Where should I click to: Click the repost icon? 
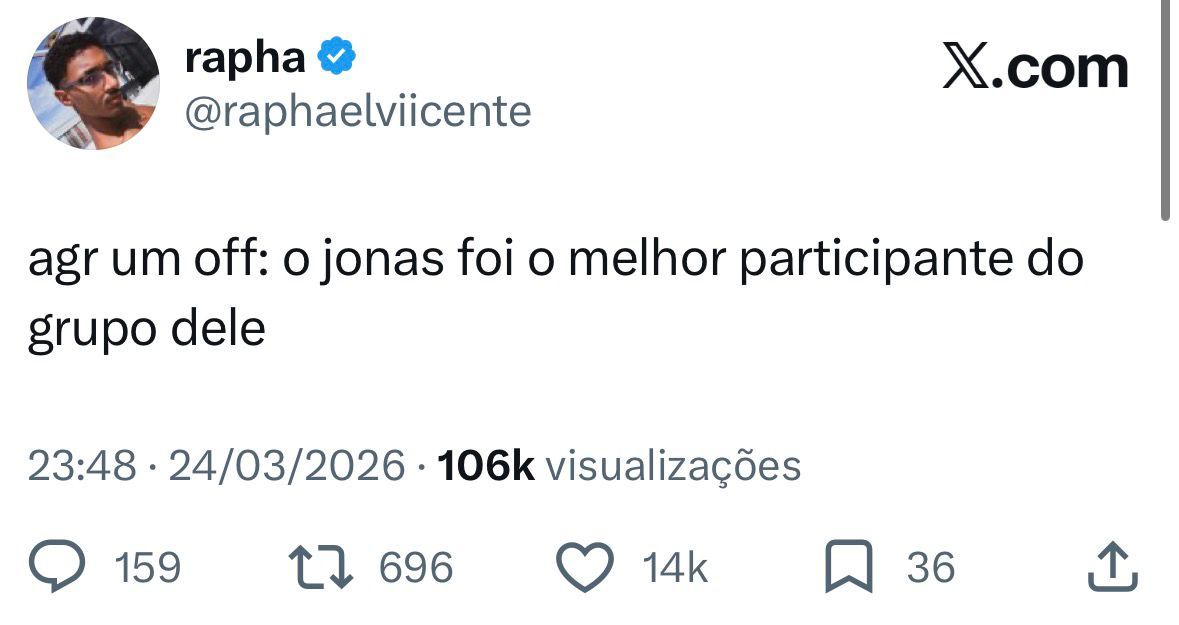[322, 566]
